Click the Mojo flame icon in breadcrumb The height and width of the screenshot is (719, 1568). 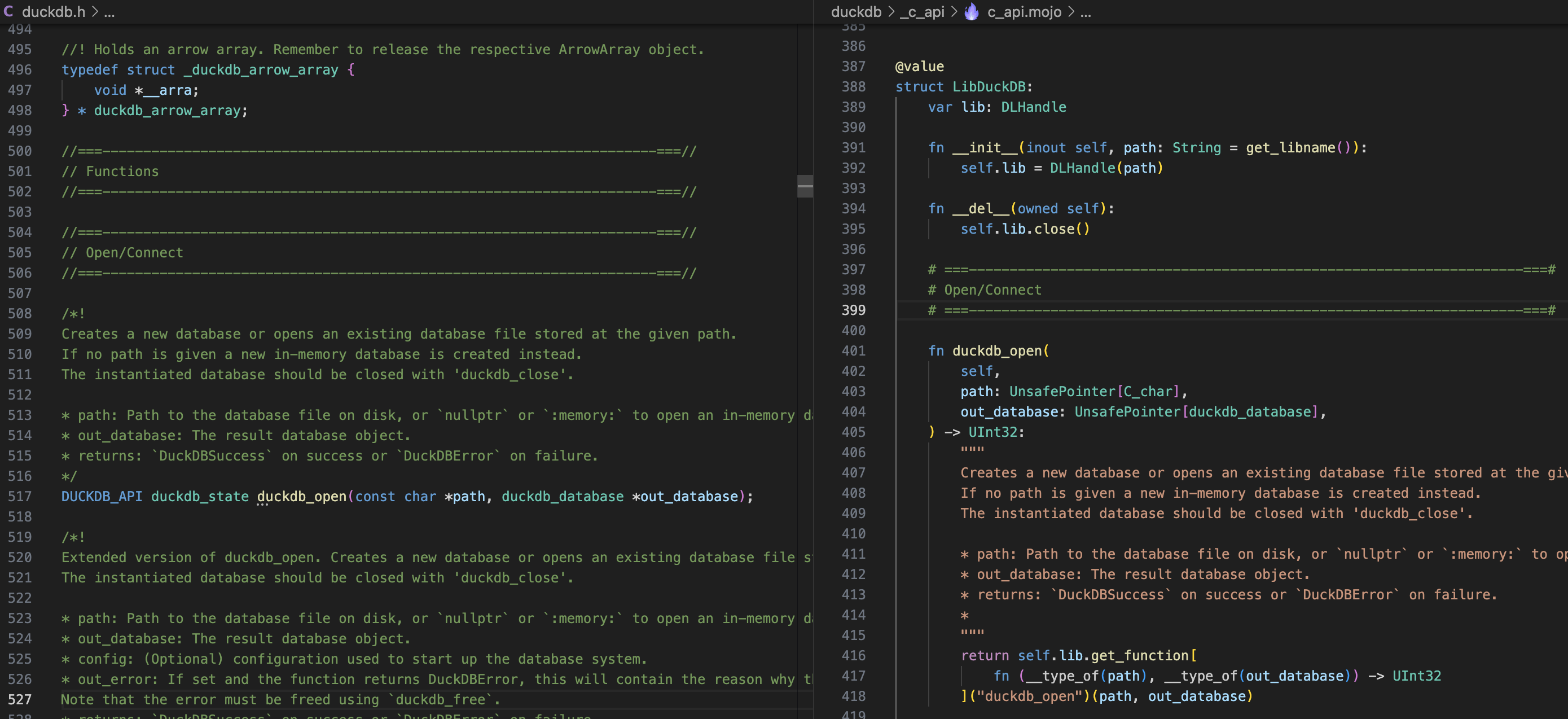972,11
